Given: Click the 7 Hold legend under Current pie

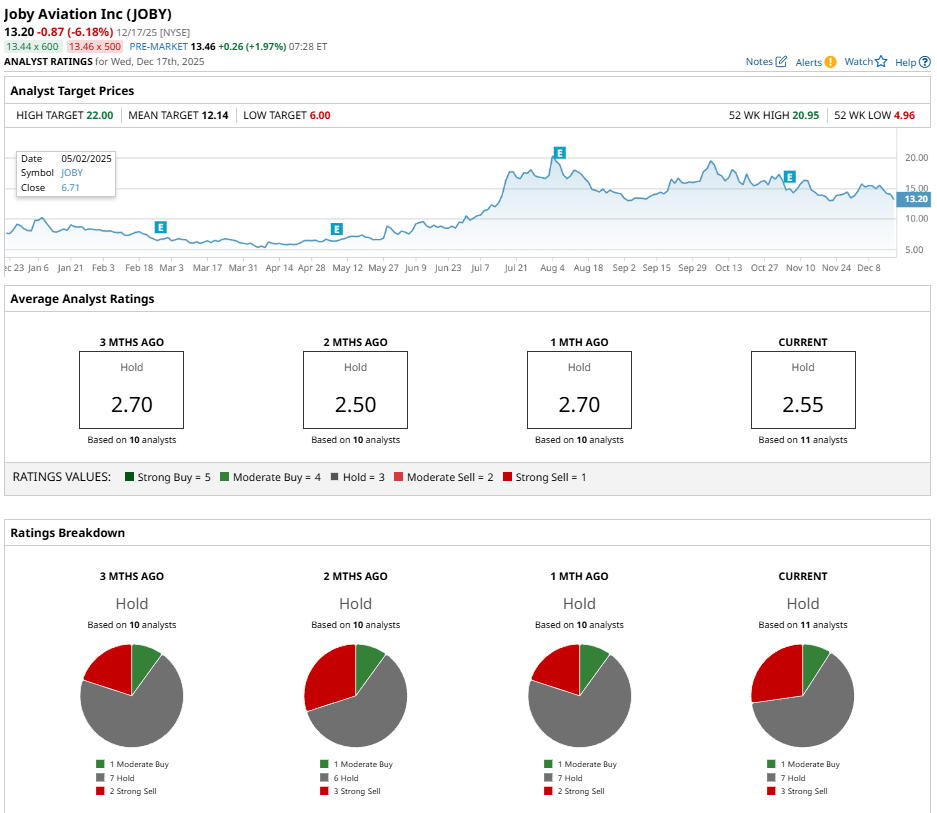Looking at the screenshot, I should [x=786, y=778].
